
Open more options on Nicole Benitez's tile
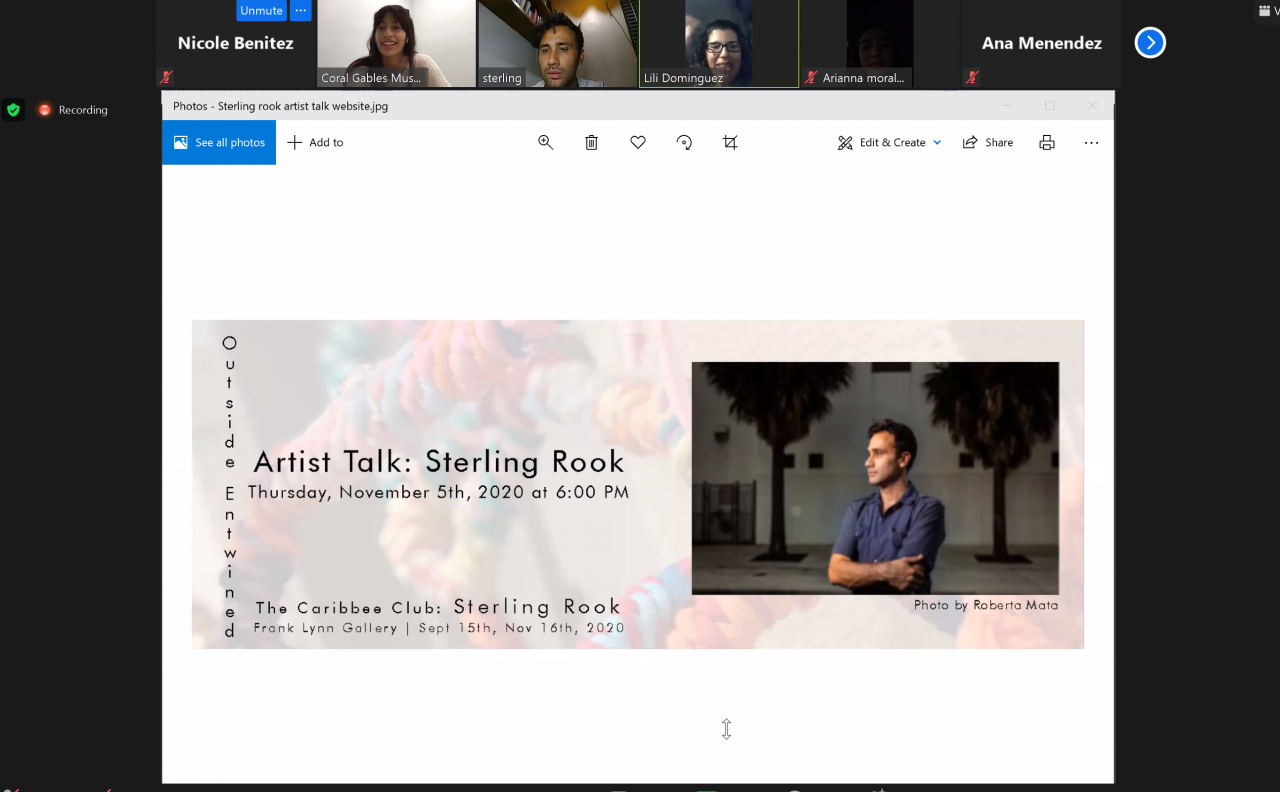[x=301, y=10]
